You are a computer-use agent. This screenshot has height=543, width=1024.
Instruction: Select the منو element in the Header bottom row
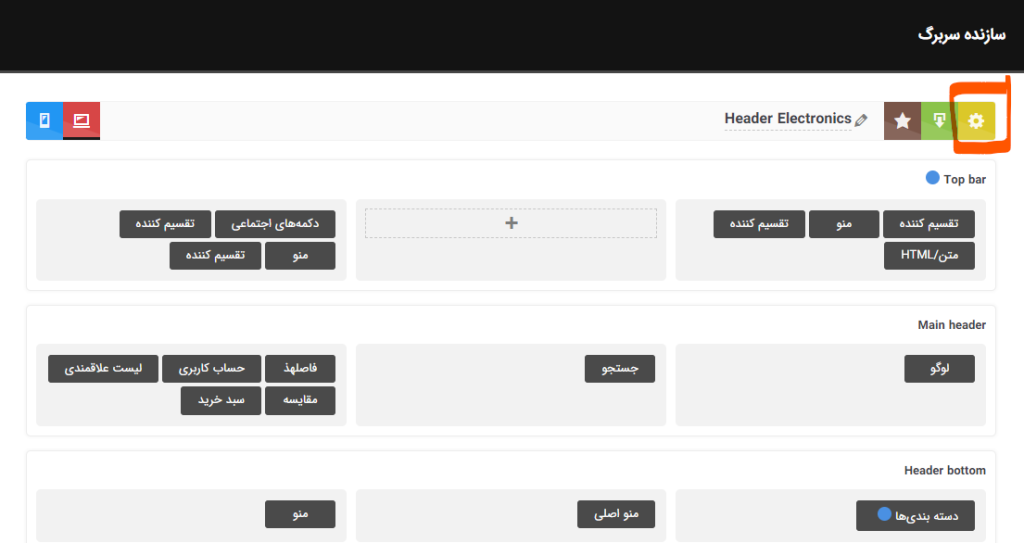point(300,514)
